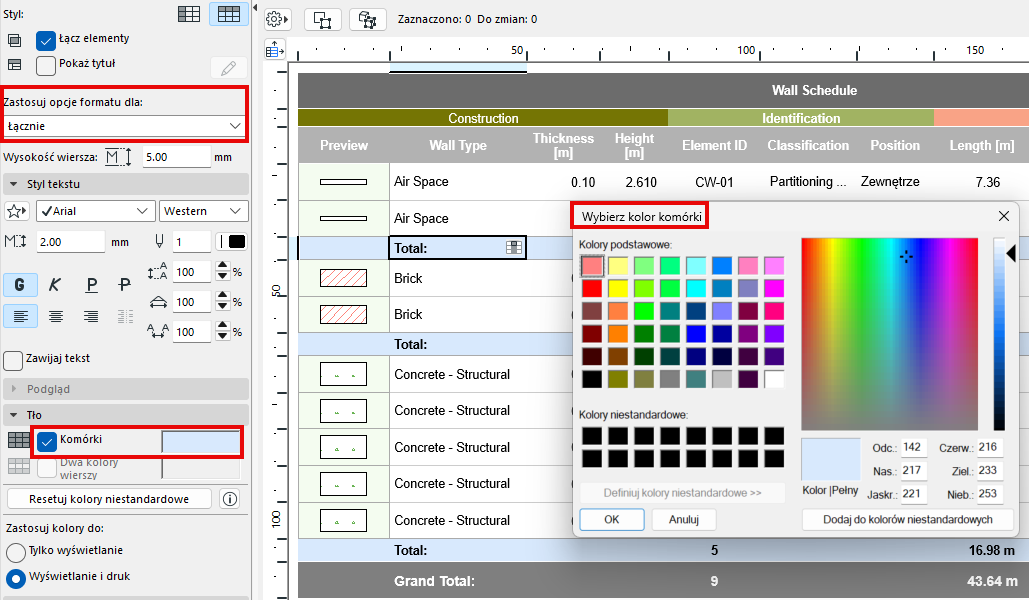Right-align the cell text
Screen dimensions: 1029x600
[91, 316]
